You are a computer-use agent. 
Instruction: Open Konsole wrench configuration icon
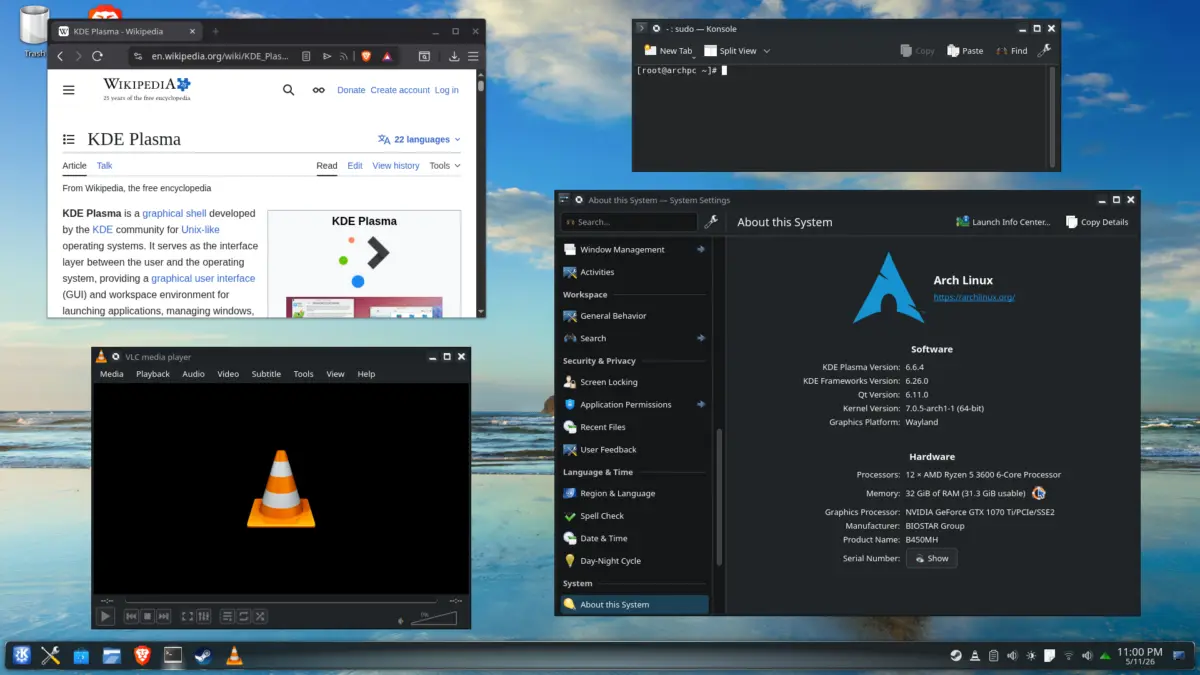pos(1044,50)
